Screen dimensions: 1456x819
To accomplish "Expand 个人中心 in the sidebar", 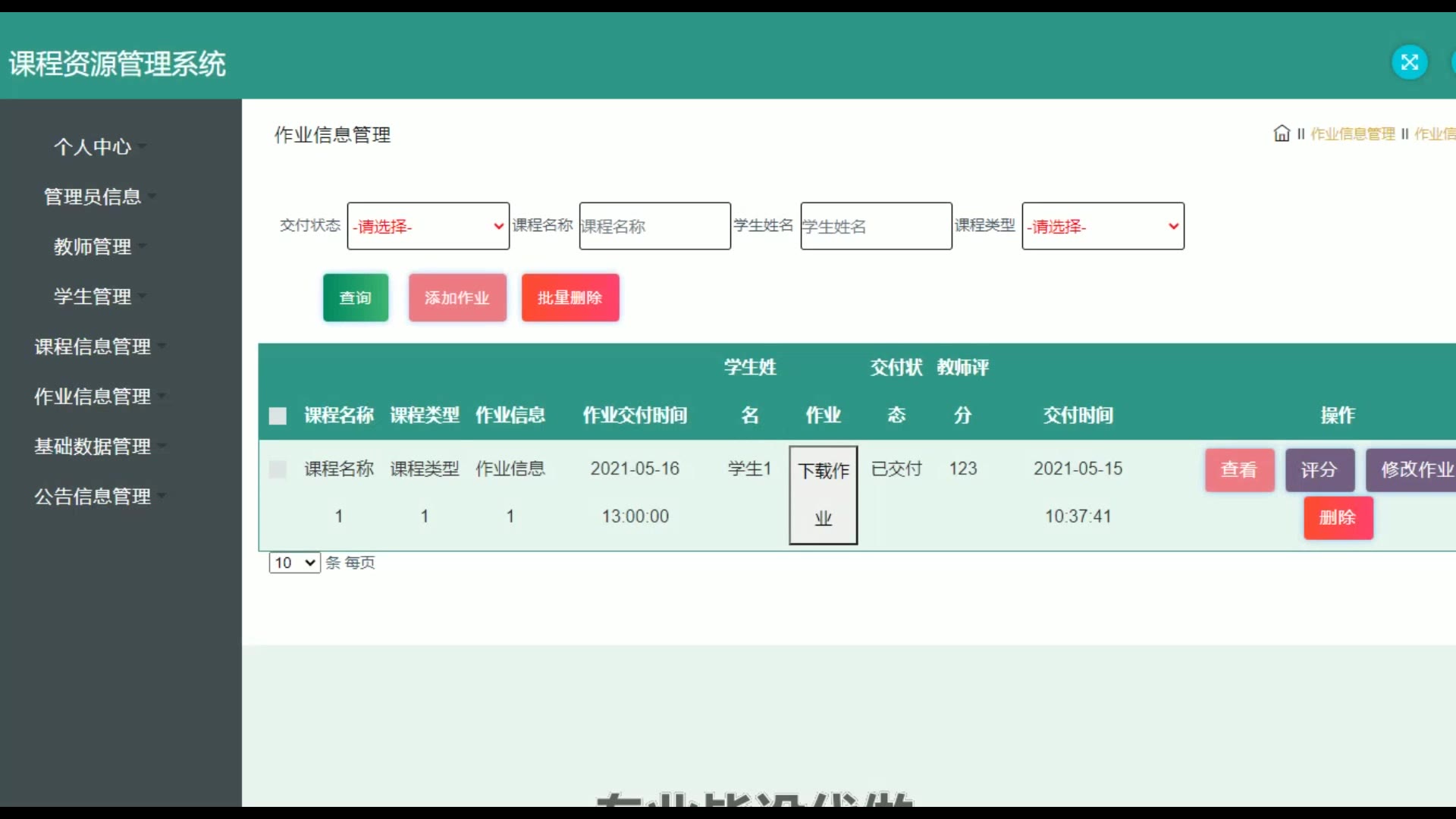I will (x=93, y=146).
